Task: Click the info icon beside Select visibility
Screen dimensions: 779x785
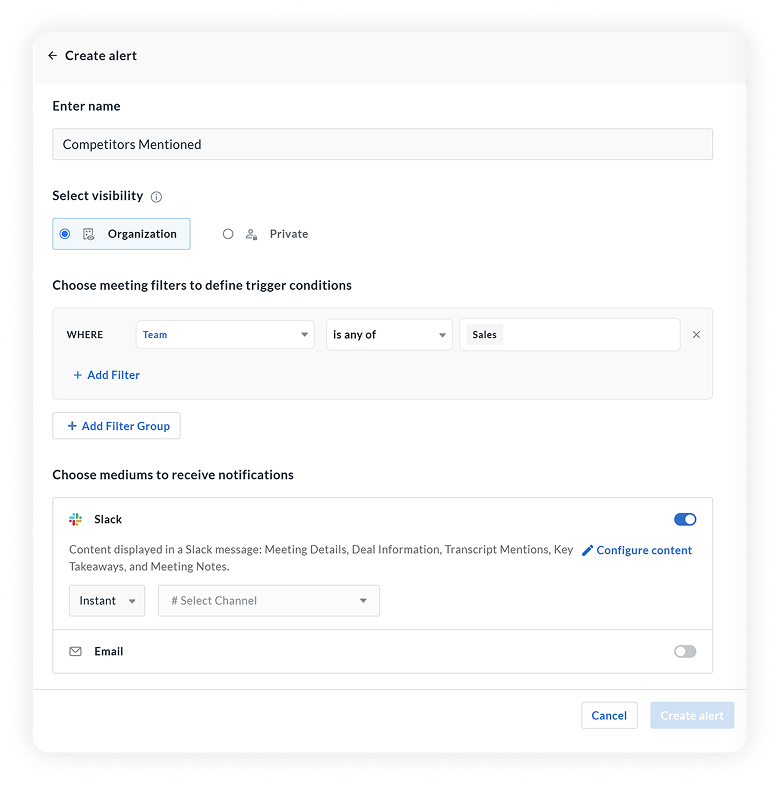Action: (156, 197)
